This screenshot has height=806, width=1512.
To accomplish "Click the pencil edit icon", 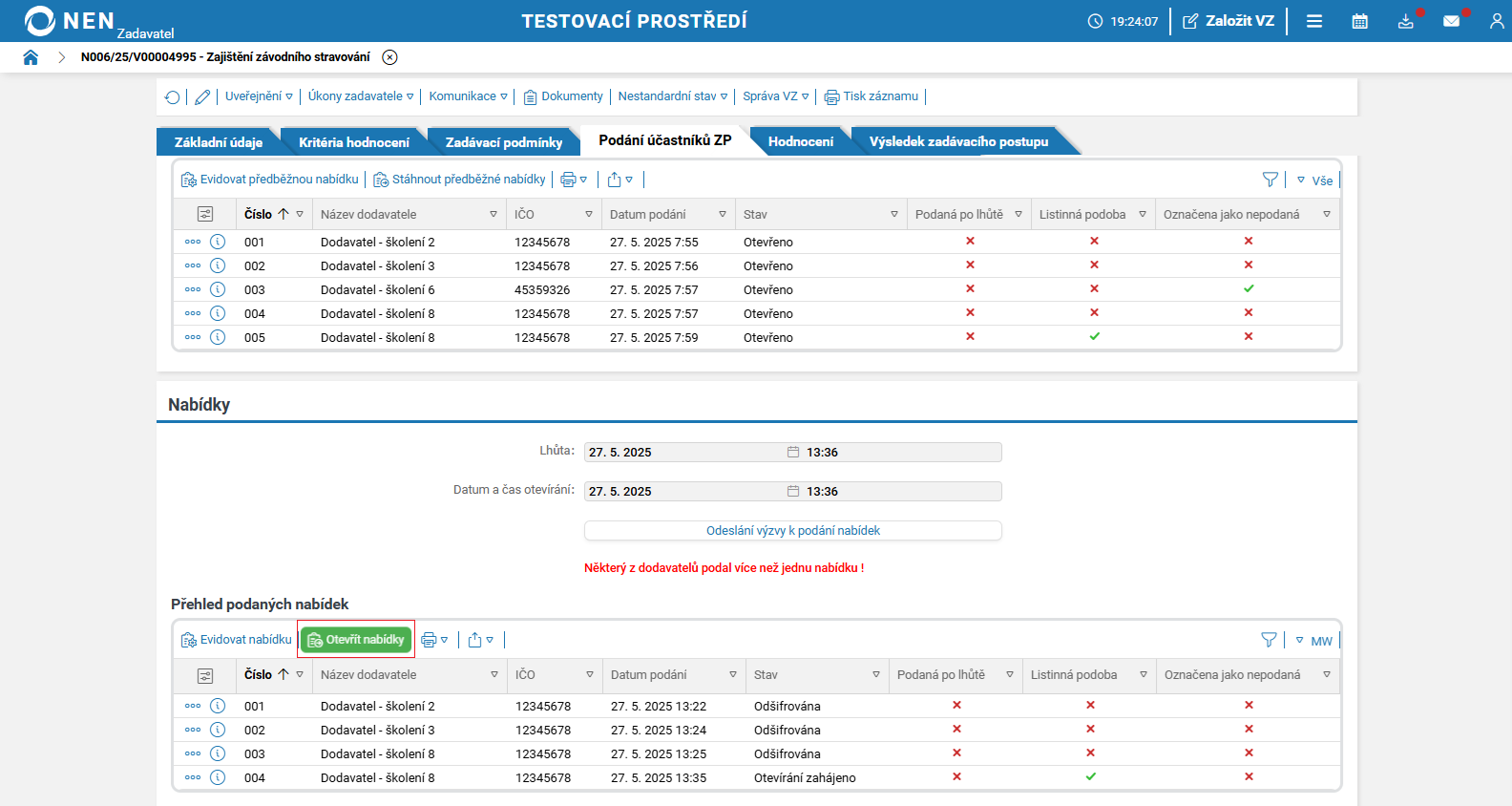I will coord(202,96).
